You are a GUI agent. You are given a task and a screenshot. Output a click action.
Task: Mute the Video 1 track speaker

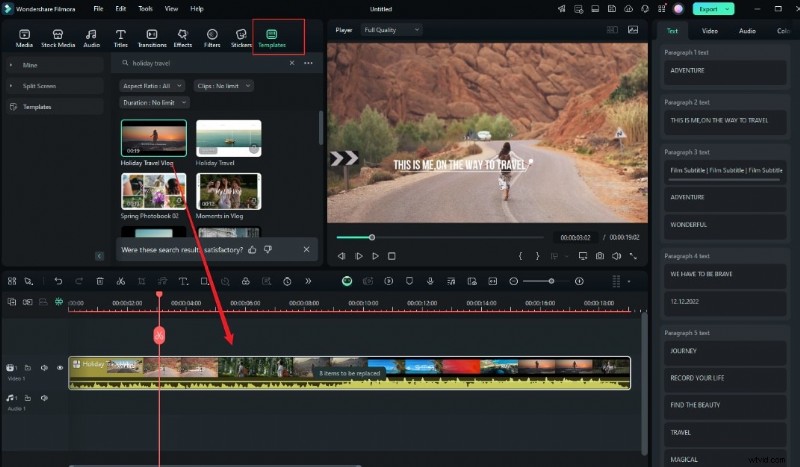pyautogui.click(x=45, y=368)
